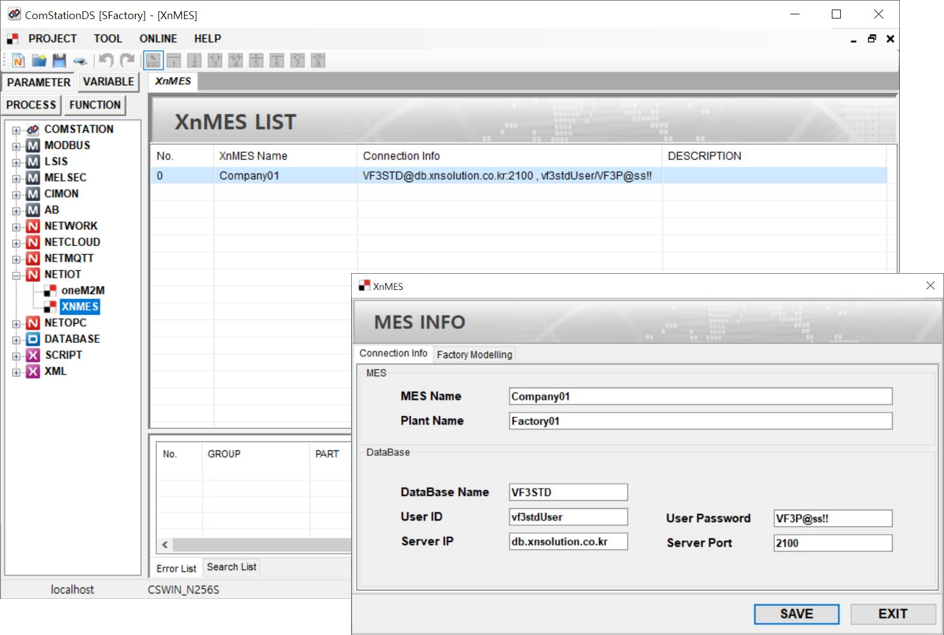
Task: Click the Open folder toolbar icon
Action: coord(39,61)
